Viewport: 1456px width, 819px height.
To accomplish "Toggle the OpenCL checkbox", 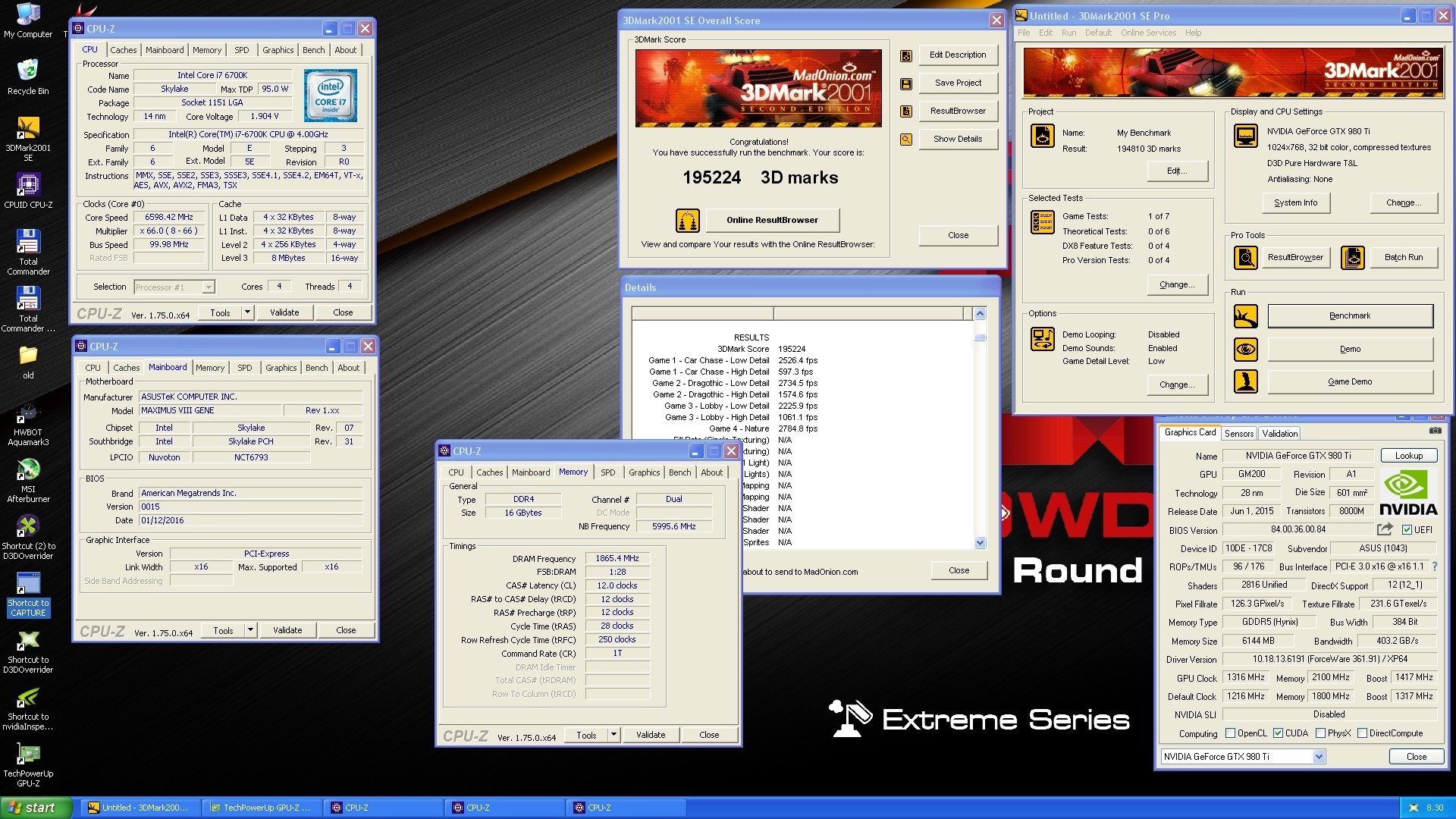I will click(x=1231, y=733).
